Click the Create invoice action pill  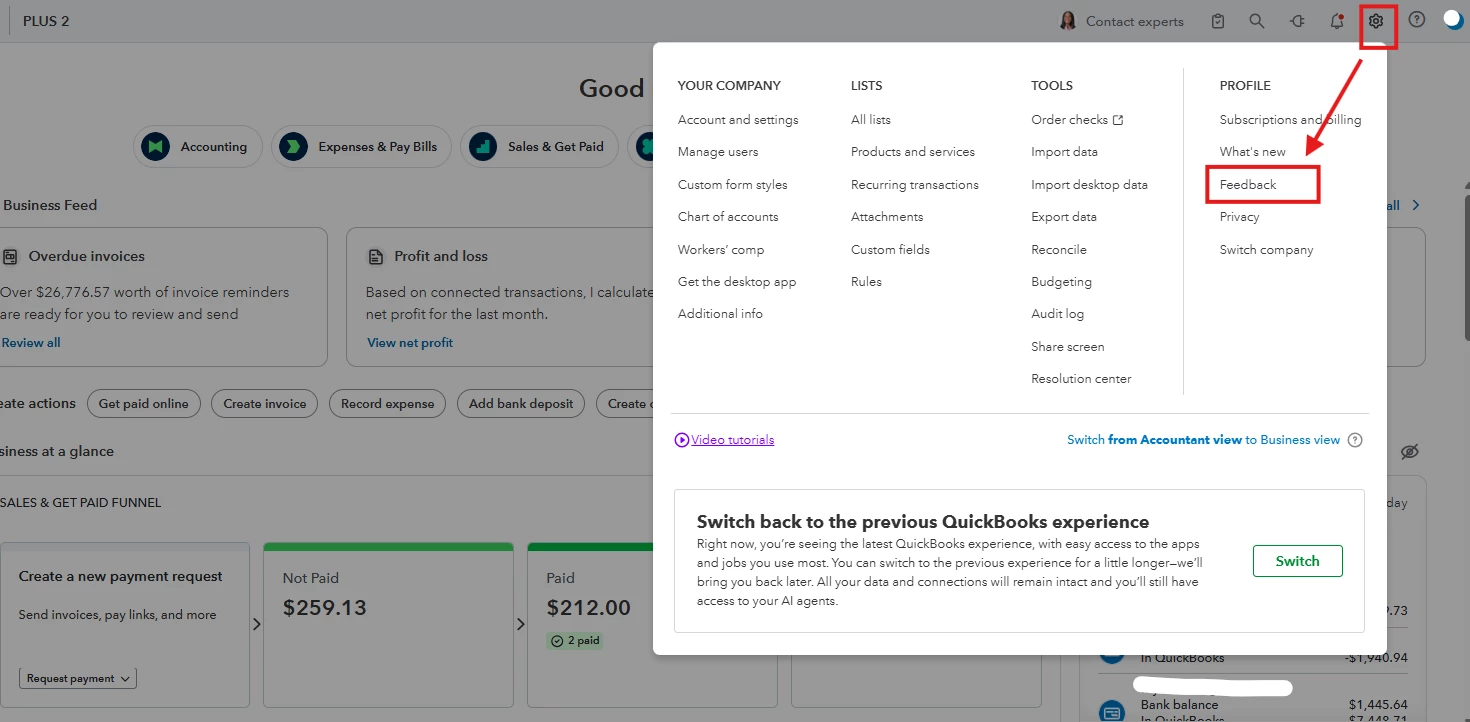tap(265, 404)
